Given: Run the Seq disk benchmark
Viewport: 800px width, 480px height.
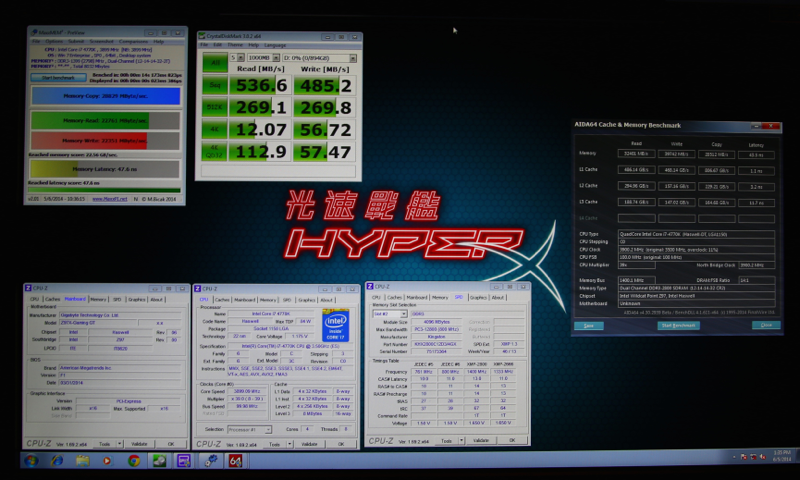Looking at the screenshot, I should 213,86.
